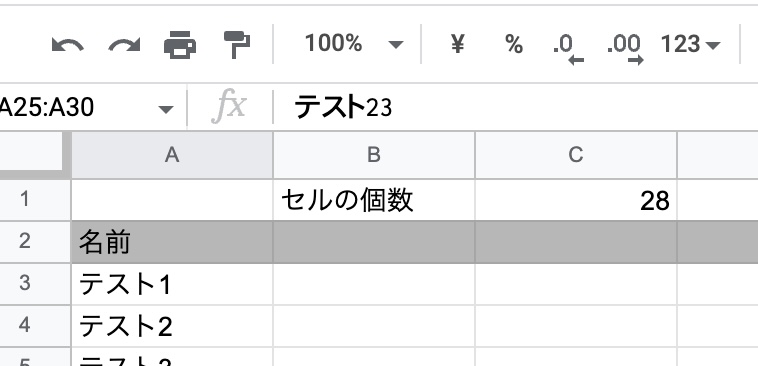
Task: Apply yen currency format
Action: click(x=457, y=44)
